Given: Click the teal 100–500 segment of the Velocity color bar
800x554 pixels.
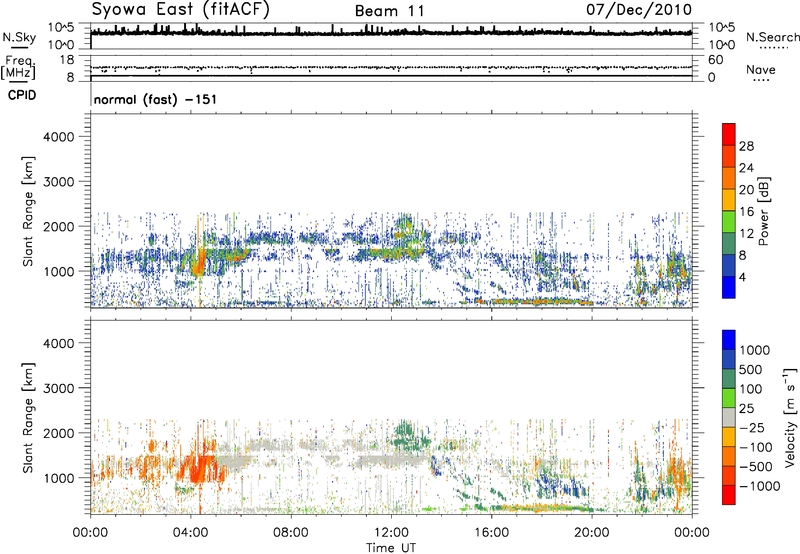Looking at the screenshot, I should pos(729,379).
